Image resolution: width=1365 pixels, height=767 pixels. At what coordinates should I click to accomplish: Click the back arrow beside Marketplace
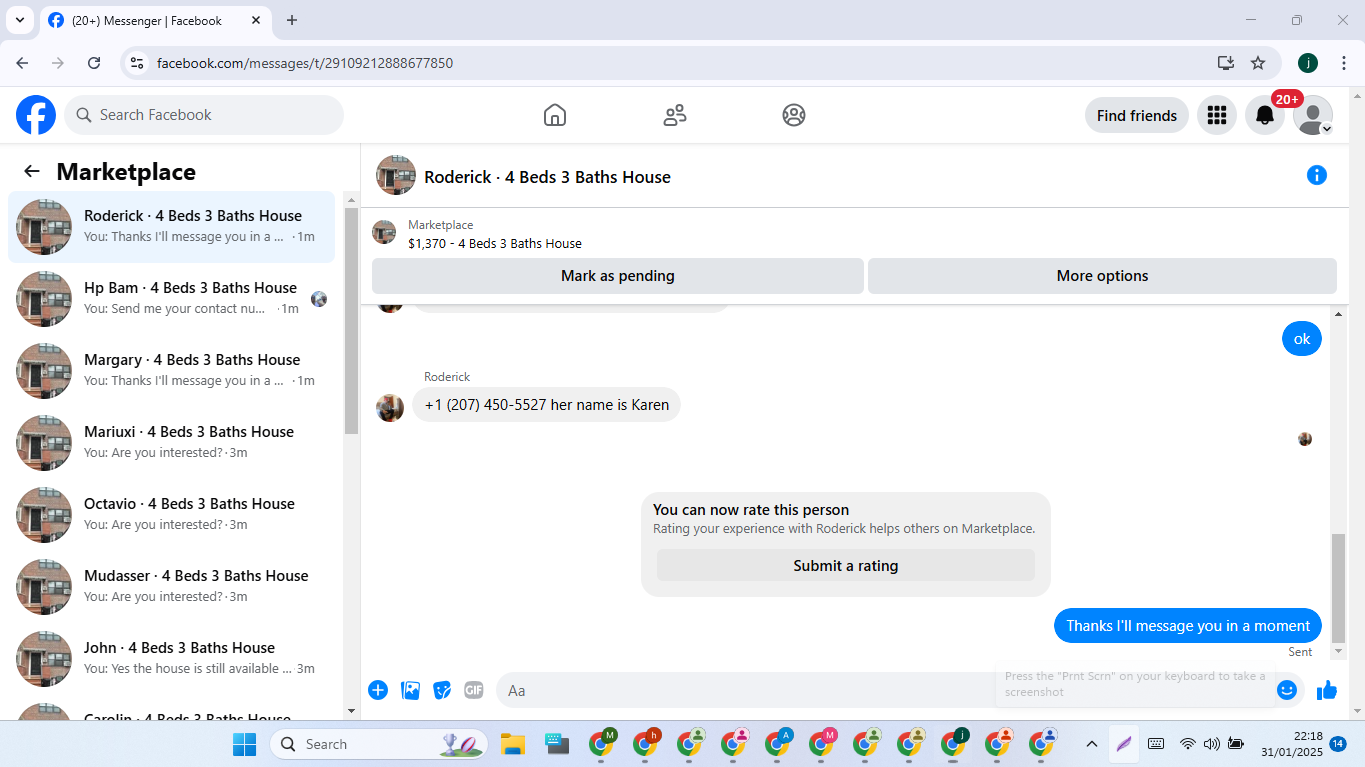pos(32,172)
